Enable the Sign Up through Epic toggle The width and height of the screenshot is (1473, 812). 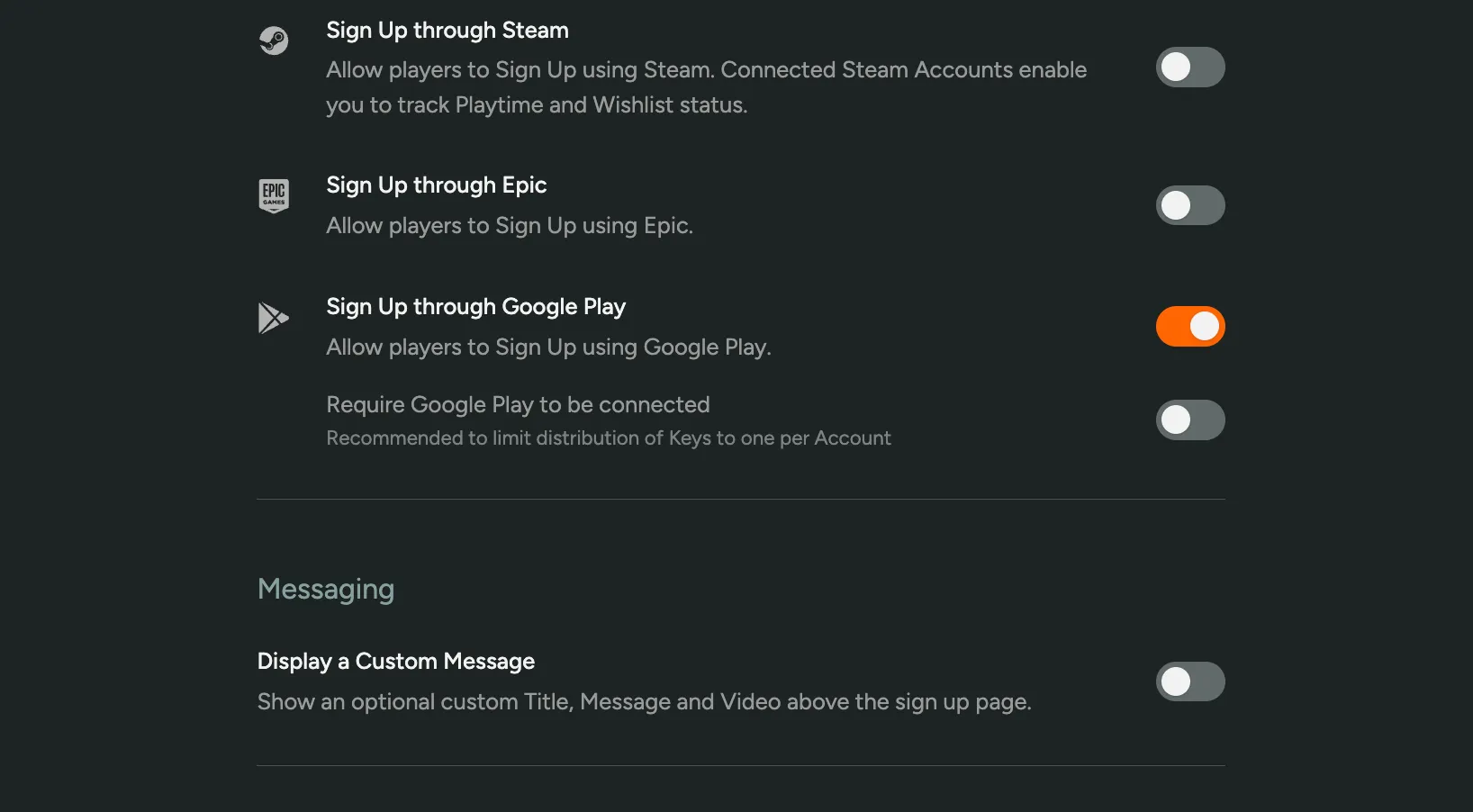pos(1189,205)
